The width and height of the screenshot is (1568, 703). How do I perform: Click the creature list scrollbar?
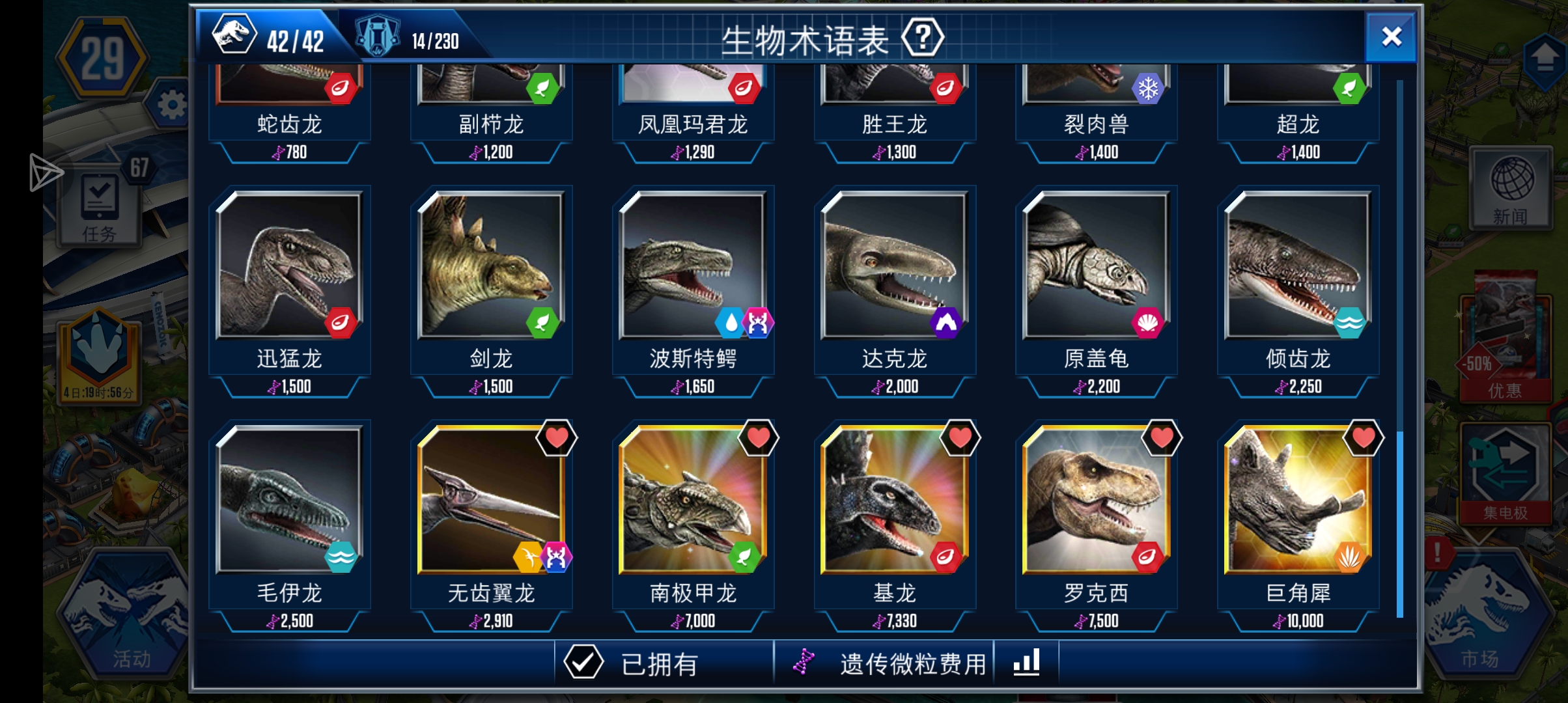pos(1400,348)
